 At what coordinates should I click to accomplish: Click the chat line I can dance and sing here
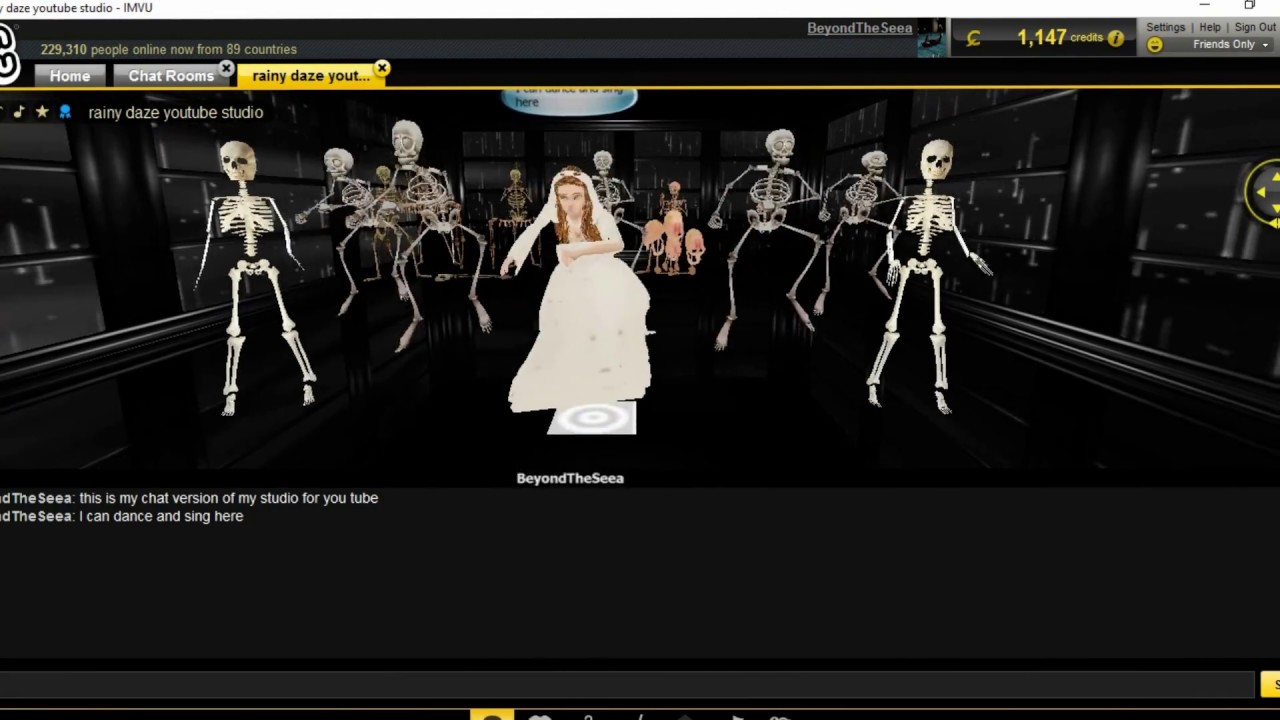(x=122, y=516)
